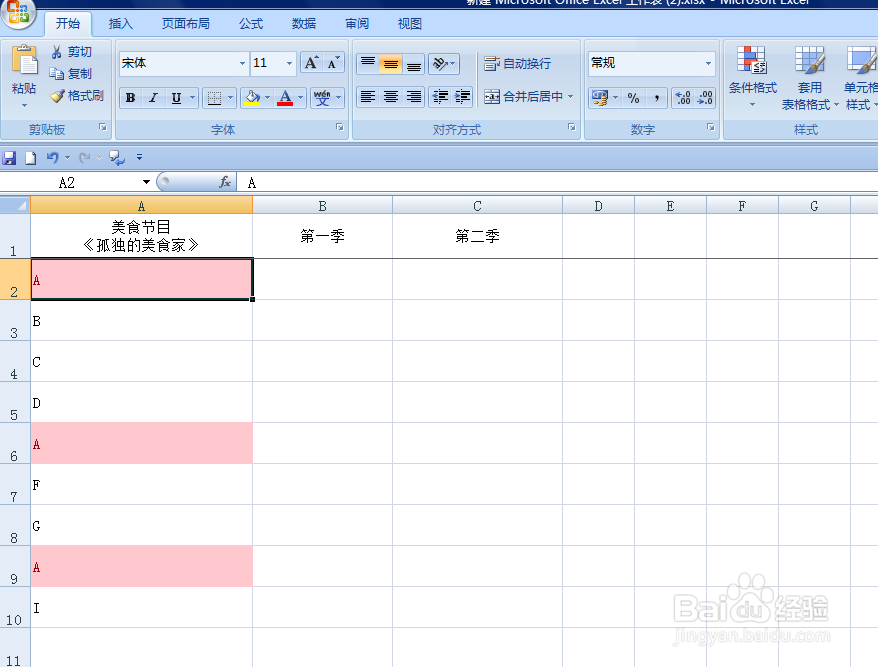The image size is (878, 667).
Task: Select pink cell A6
Action: [x=142, y=444]
